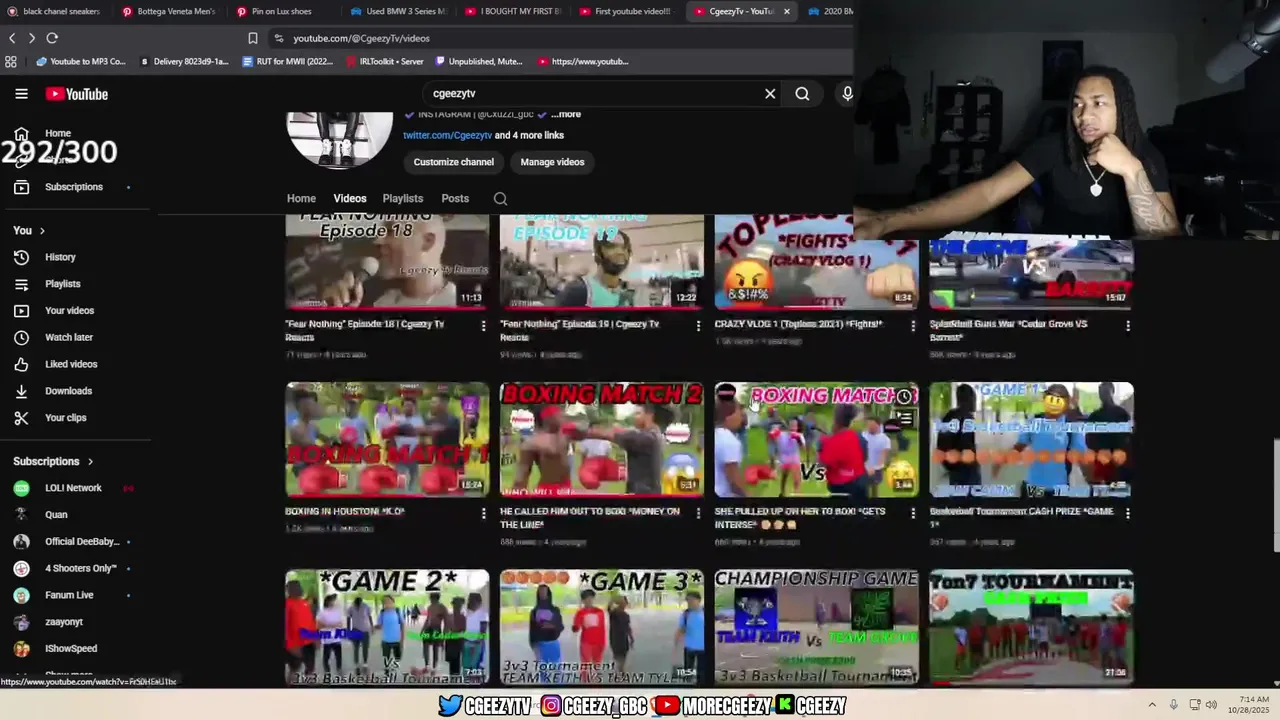Go back with browser back arrow
Image resolution: width=1280 pixels, height=720 pixels.
point(12,38)
